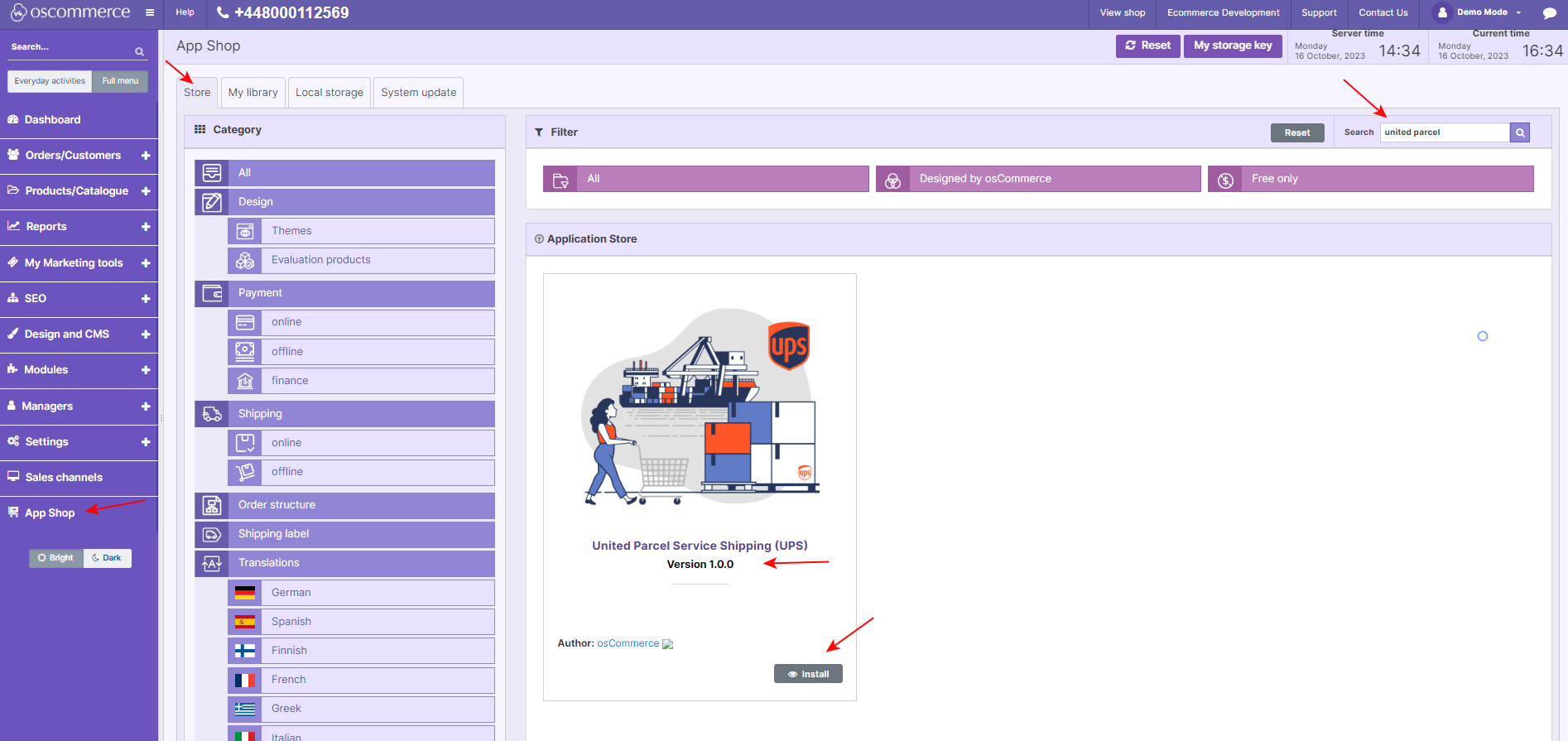Click the gray Reset filter button
The height and width of the screenshot is (741, 1568).
[x=1297, y=132]
